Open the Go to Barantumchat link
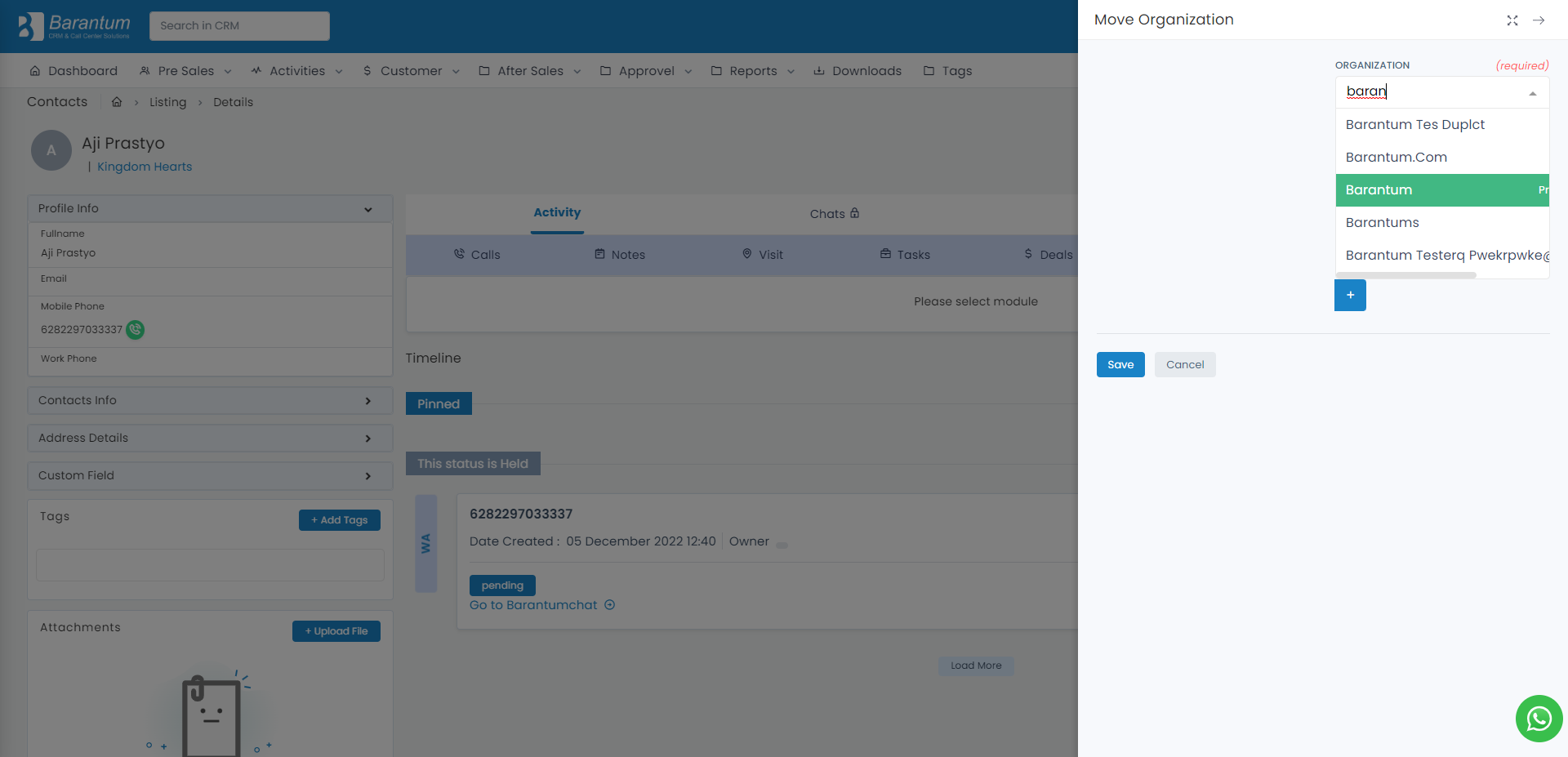The image size is (1568, 757). tap(533, 605)
